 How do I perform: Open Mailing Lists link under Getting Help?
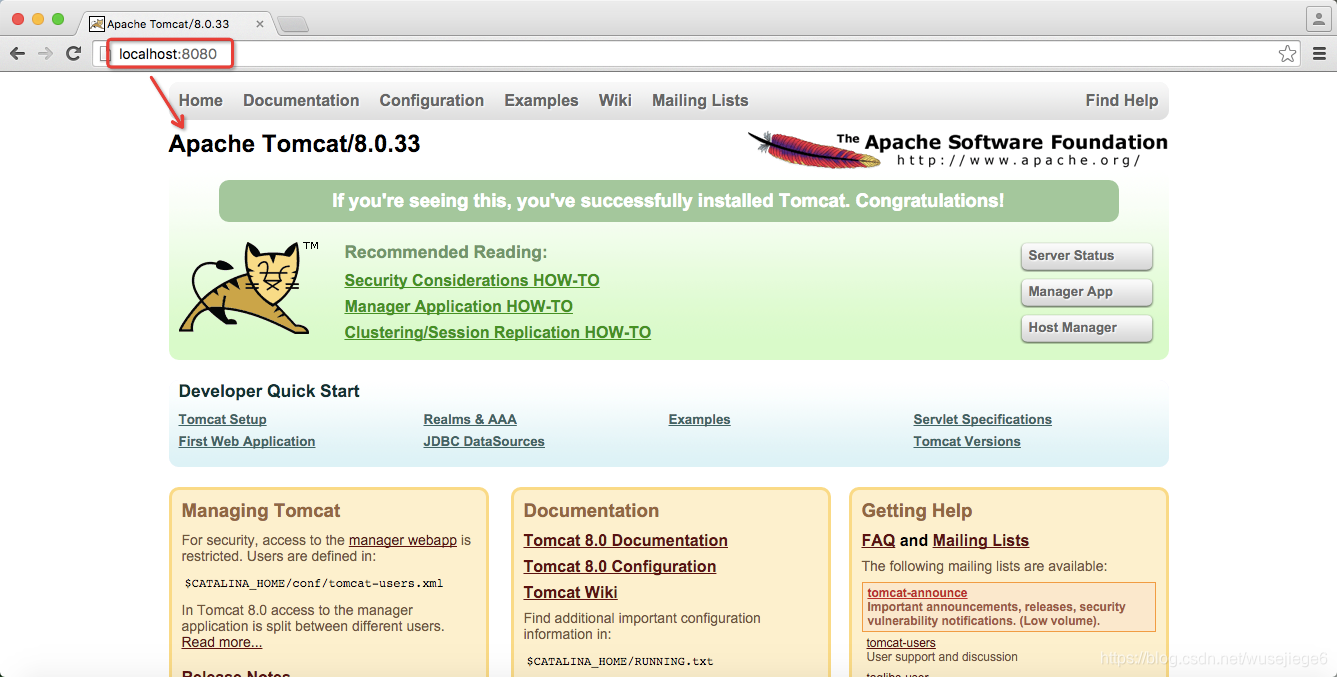pyautogui.click(x=980, y=541)
